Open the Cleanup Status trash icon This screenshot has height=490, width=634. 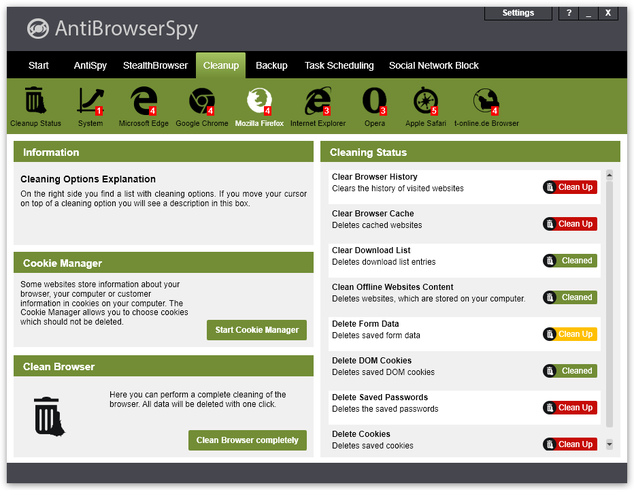tap(36, 100)
